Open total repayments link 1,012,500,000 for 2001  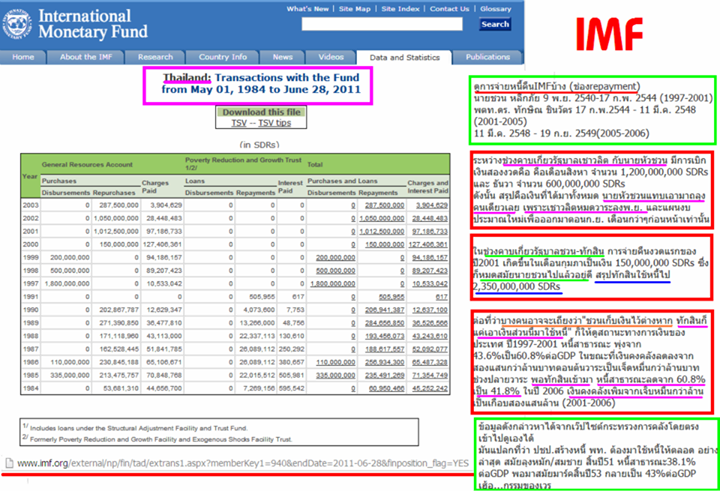coord(382,231)
